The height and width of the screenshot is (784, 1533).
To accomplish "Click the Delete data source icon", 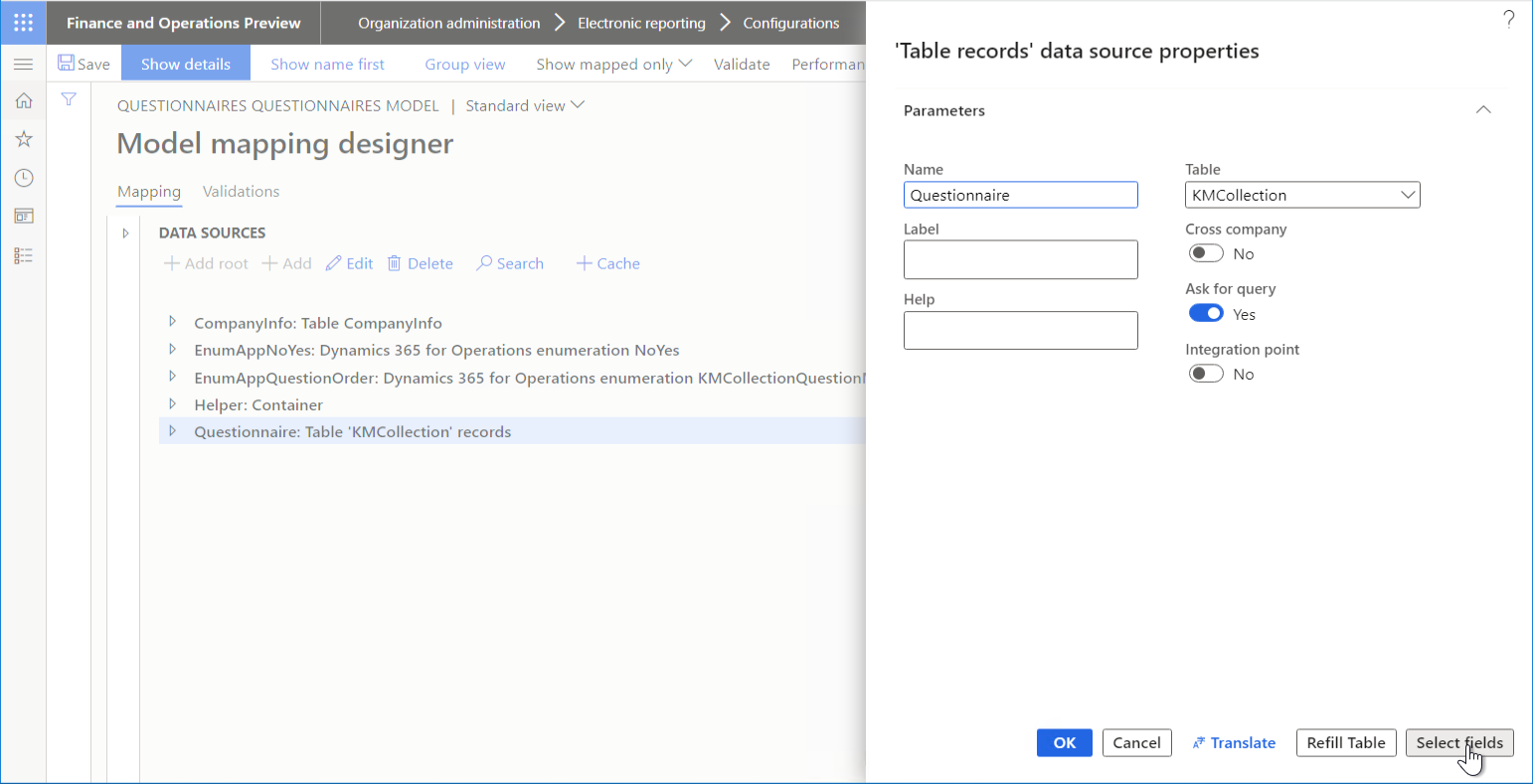I will [420, 262].
